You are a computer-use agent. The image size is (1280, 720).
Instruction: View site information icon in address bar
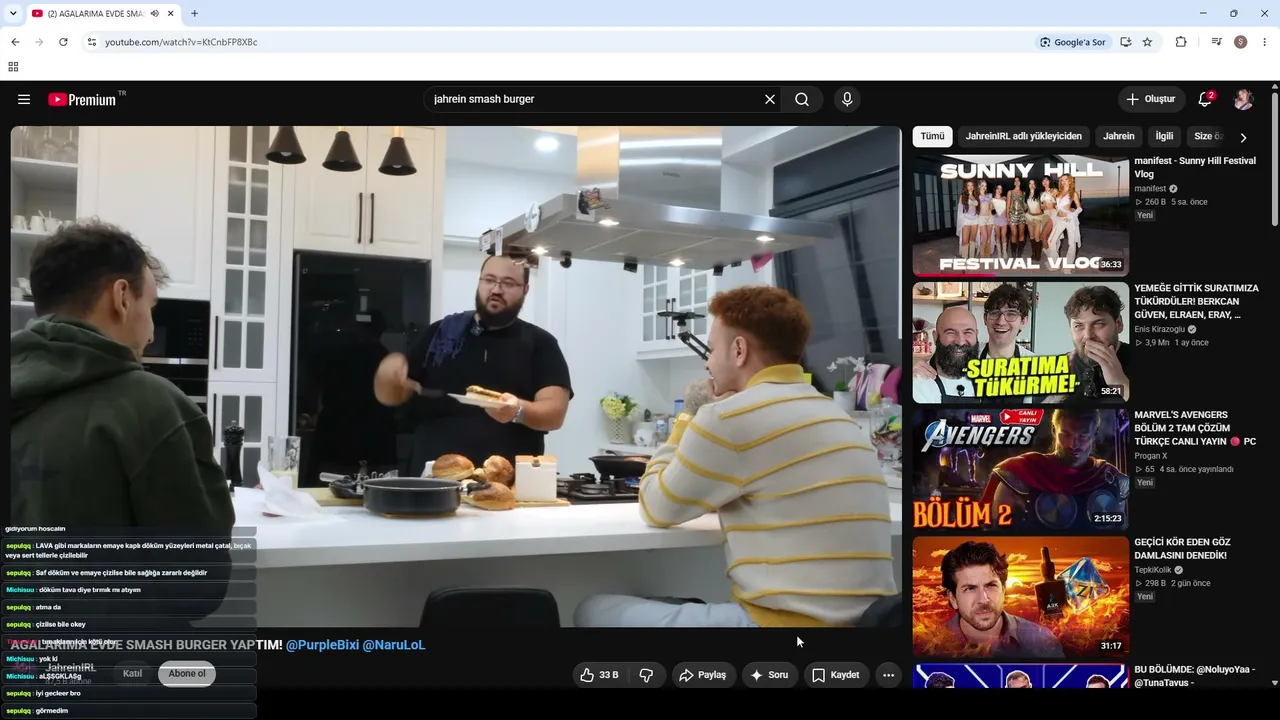[91, 42]
